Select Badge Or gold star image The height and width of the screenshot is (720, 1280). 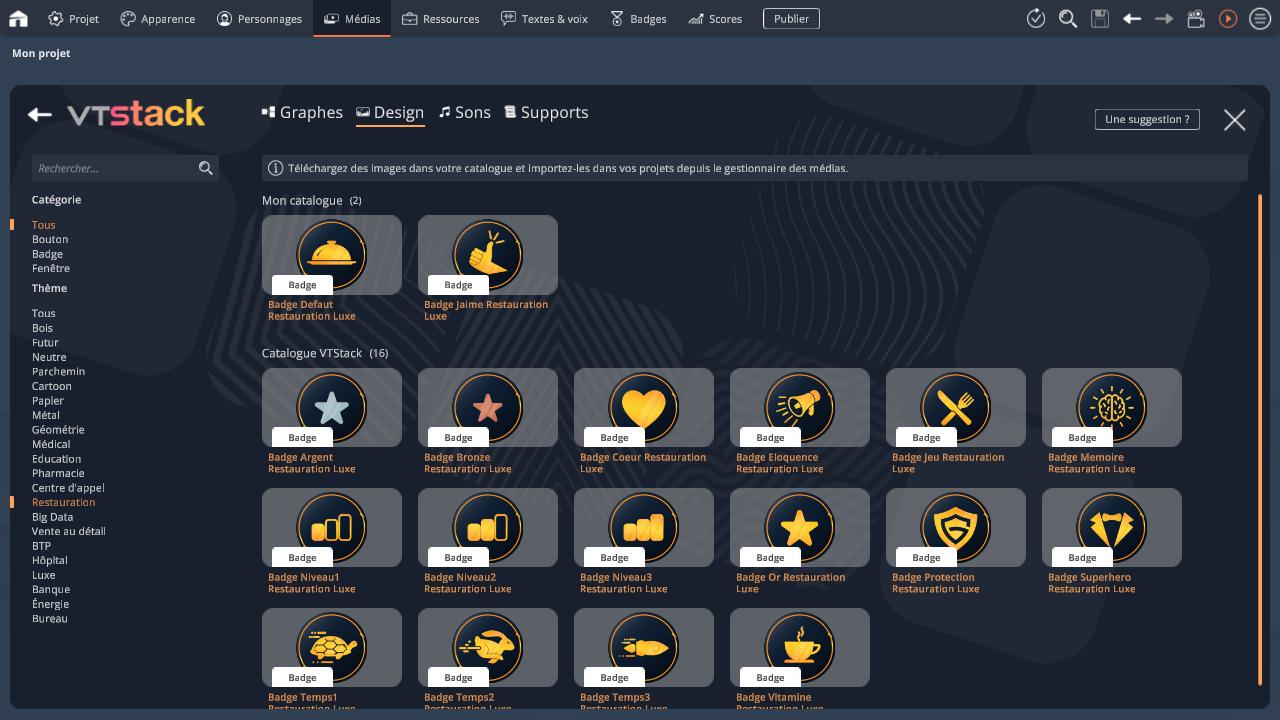tap(800, 527)
